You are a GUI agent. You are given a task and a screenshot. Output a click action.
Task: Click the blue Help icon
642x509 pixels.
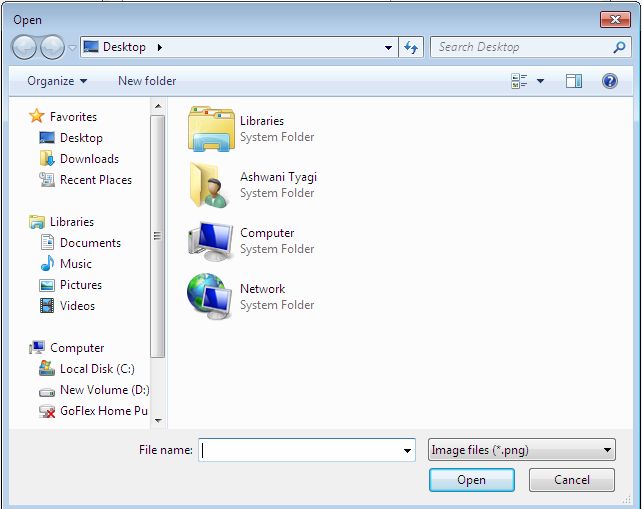click(x=610, y=81)
